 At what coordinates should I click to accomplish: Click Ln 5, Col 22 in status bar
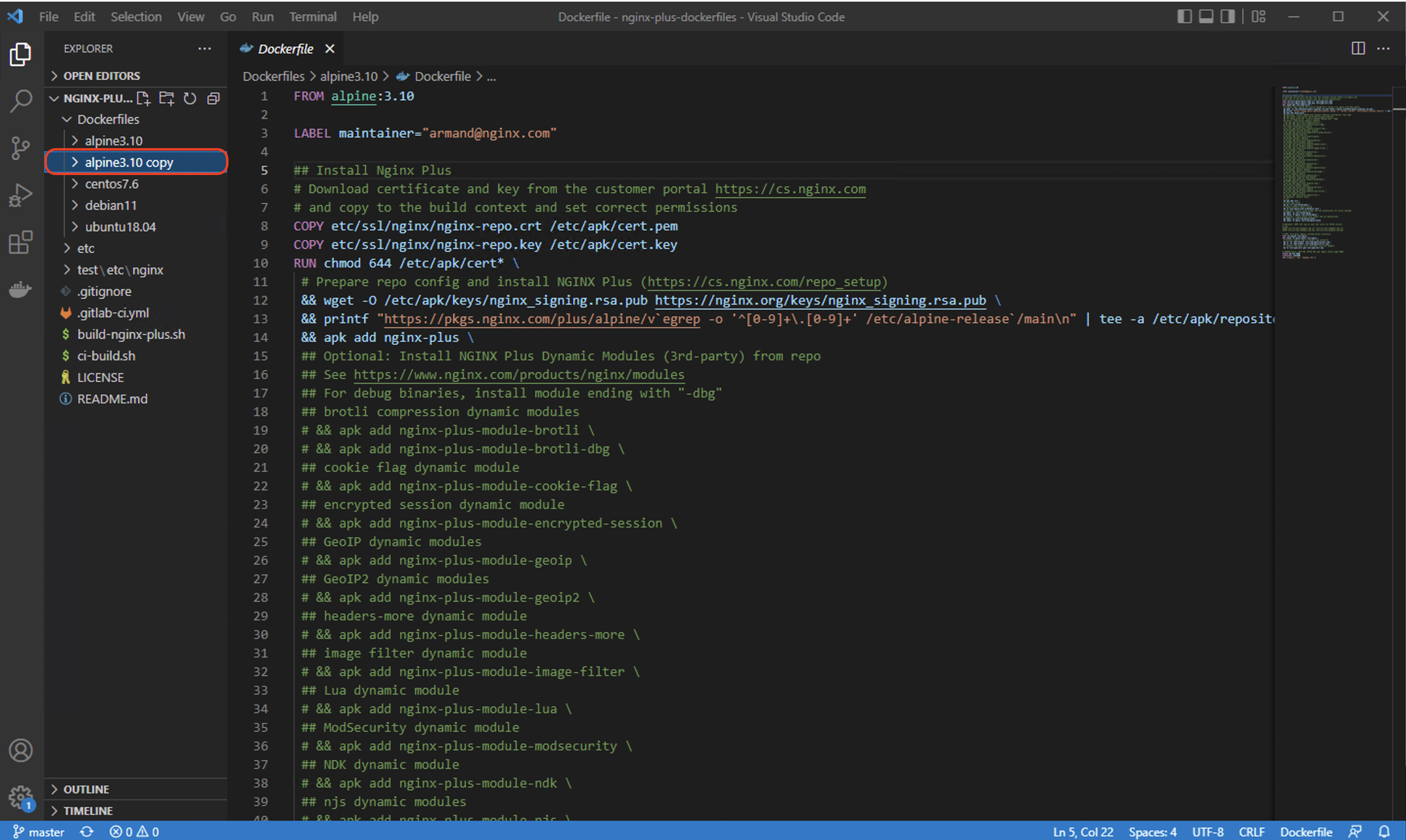1083,832
